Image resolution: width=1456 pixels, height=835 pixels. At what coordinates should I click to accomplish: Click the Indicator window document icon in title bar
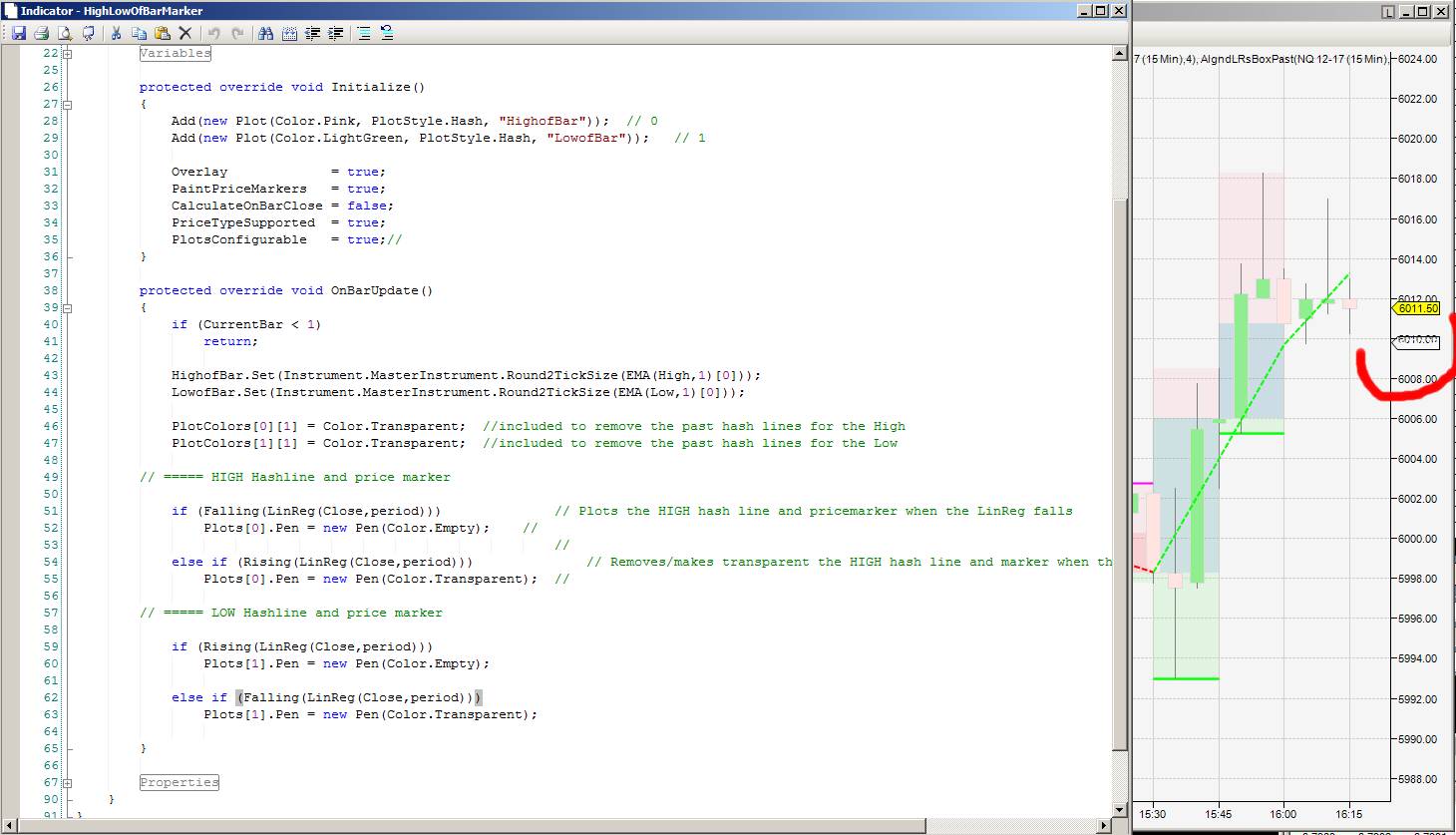(9, 11)
